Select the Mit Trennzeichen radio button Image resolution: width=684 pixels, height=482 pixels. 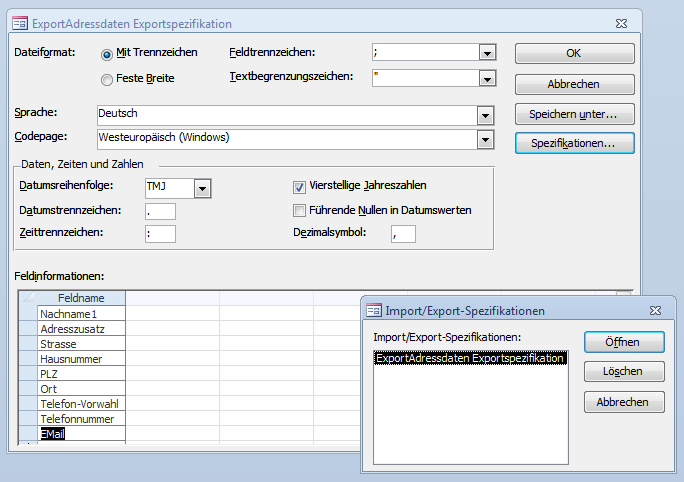coord(108,53)
